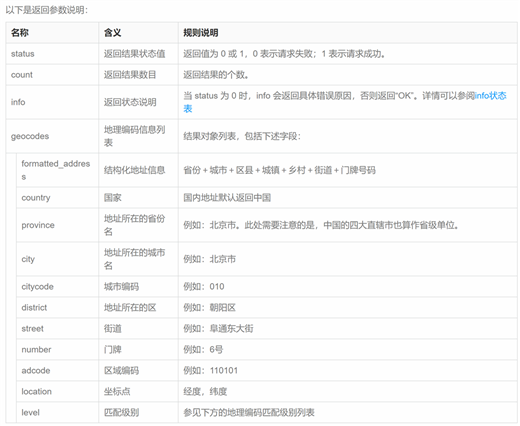
Task: Click the 名称 column header
Action: [x=20, y=33]
